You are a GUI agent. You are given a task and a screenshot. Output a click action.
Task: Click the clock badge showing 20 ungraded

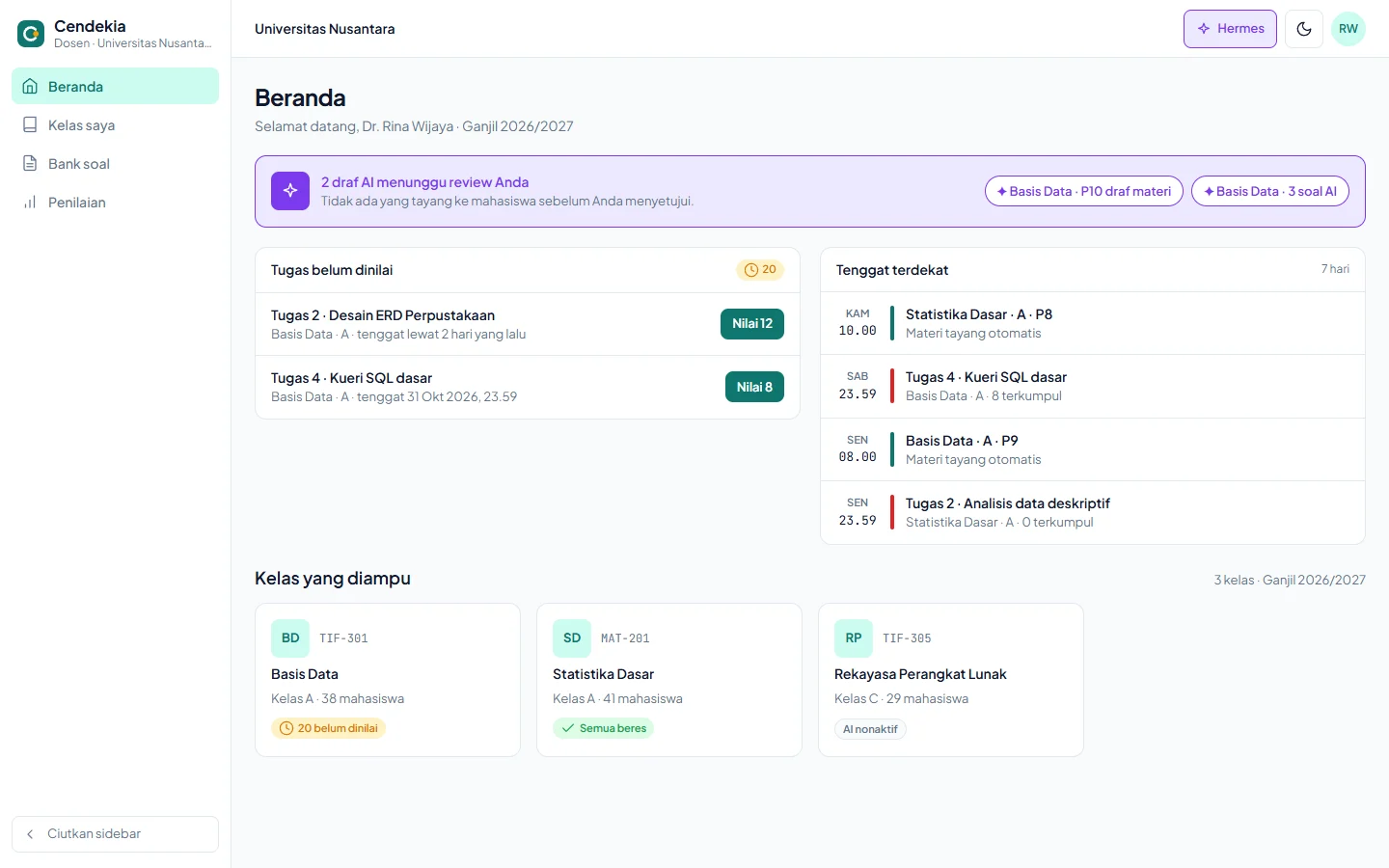click(x=760, y=270)
